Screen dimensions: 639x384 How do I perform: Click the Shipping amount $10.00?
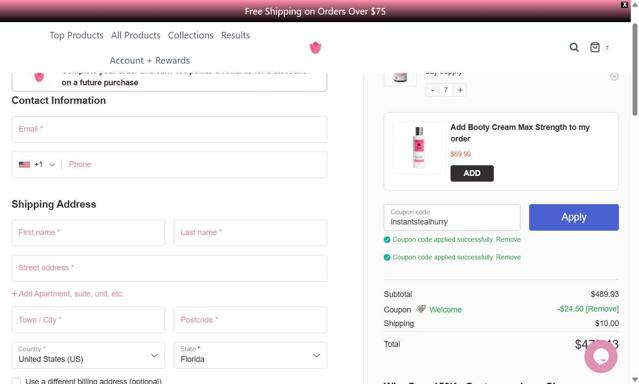[x=607, y=324]
